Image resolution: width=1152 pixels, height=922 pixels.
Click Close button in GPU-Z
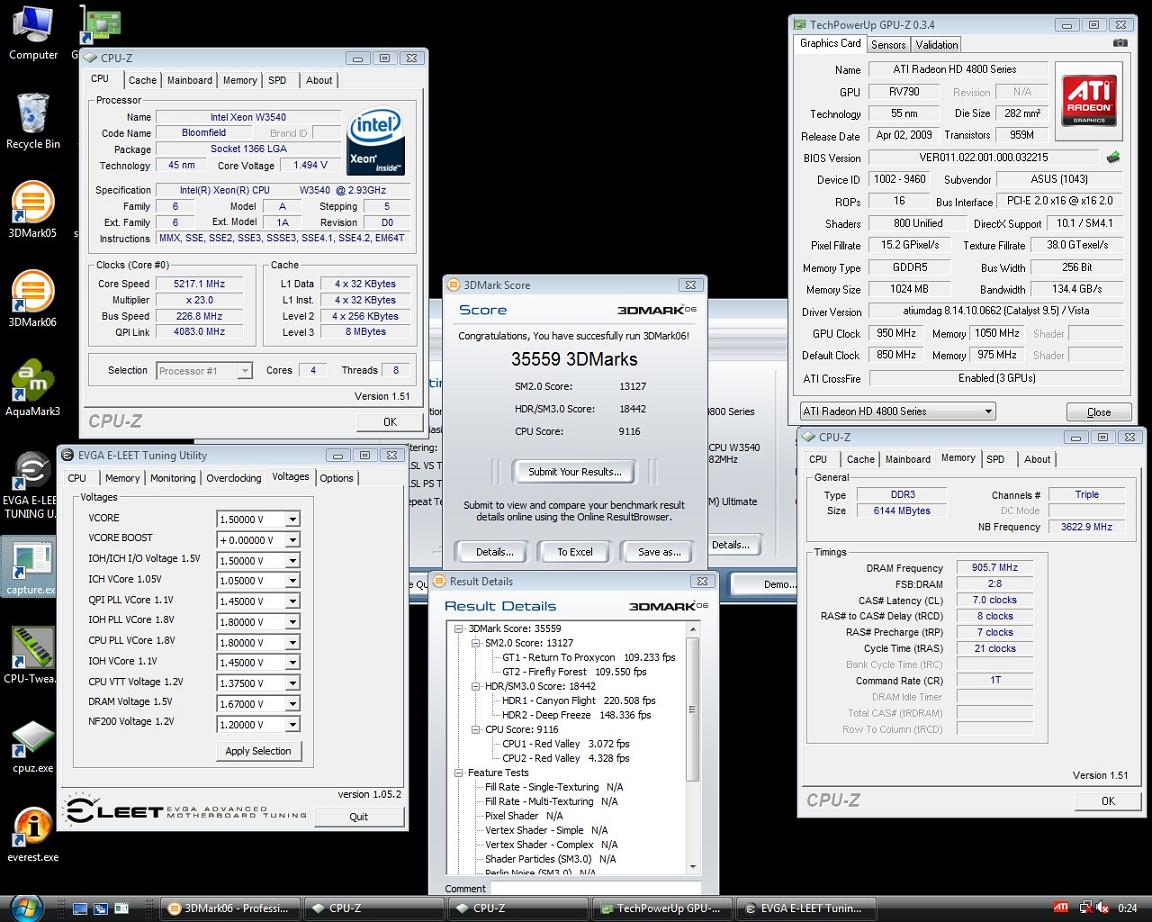(1098, 412)
